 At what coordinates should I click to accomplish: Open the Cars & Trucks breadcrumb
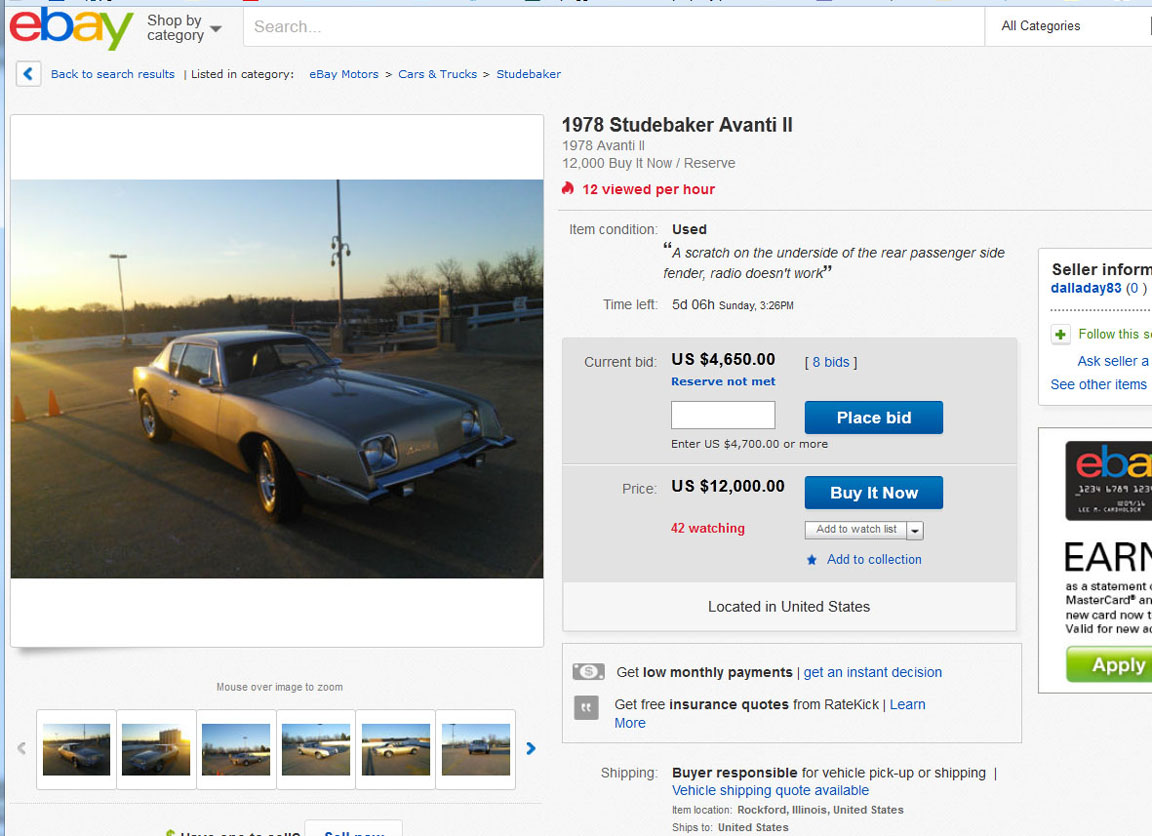437,74
